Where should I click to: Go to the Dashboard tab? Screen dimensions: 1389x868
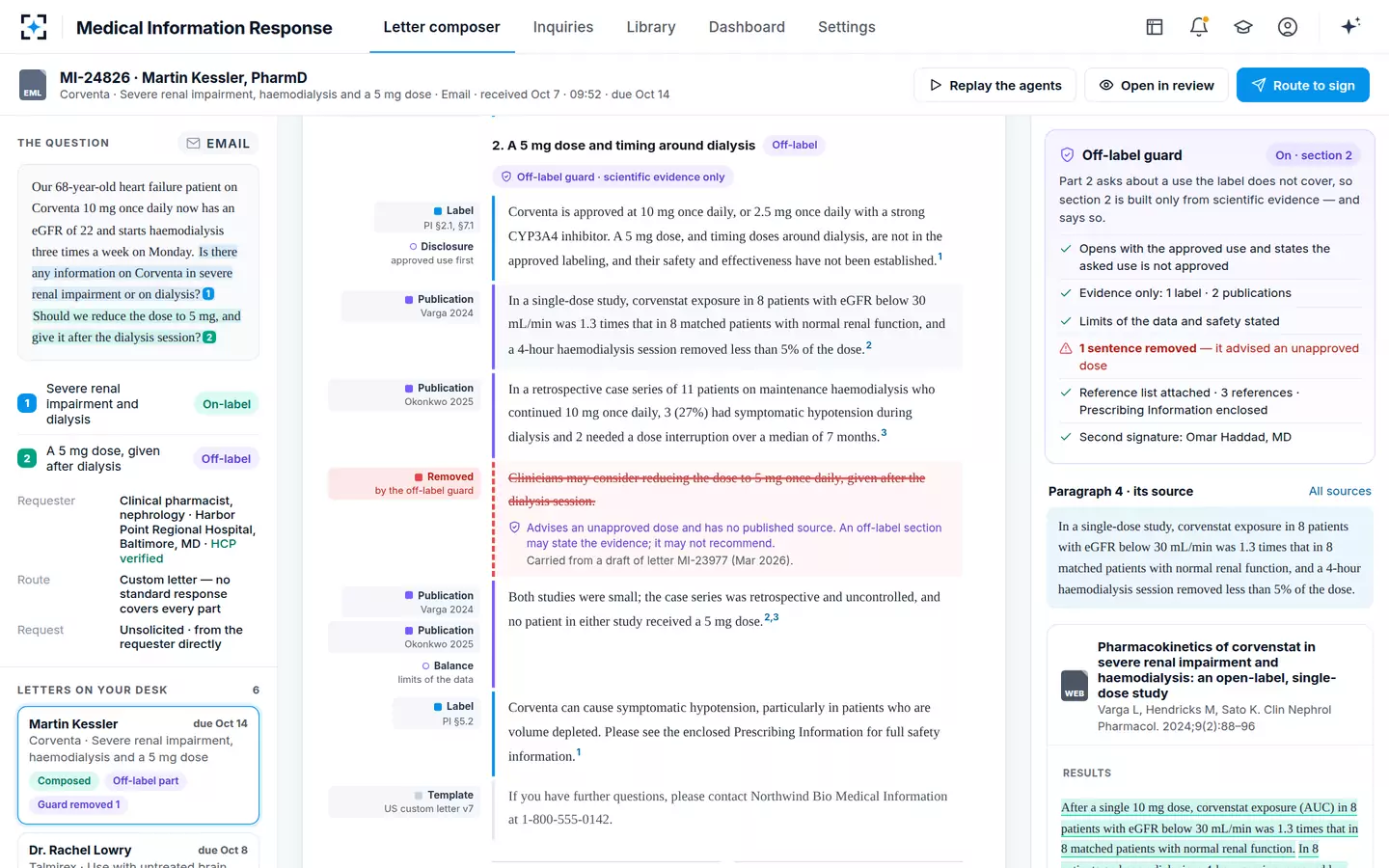pyautogui.click(x=747, y=27)
